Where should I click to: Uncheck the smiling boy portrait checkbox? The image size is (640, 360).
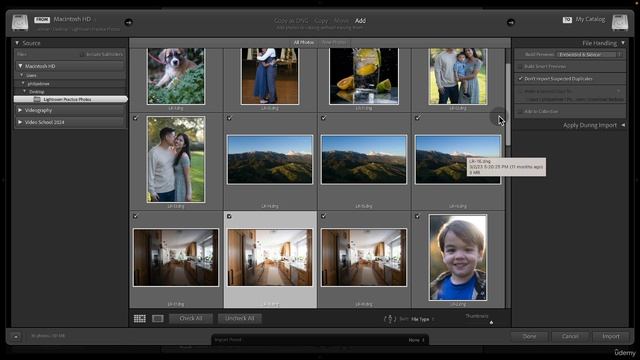click(417, 216)
